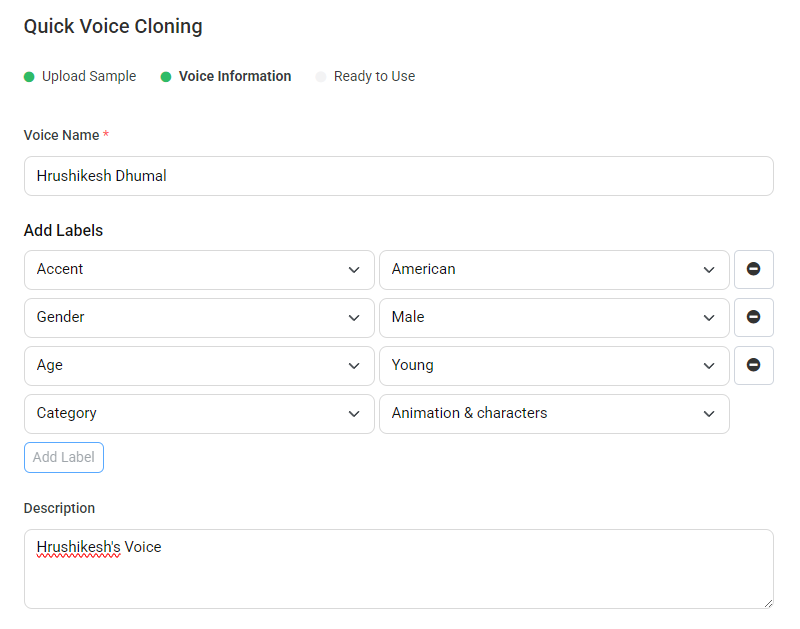Open the Age label type dropdown
The height and width of the screenshot is (629, 800).
pyautogui.click(x=199, y=365)
